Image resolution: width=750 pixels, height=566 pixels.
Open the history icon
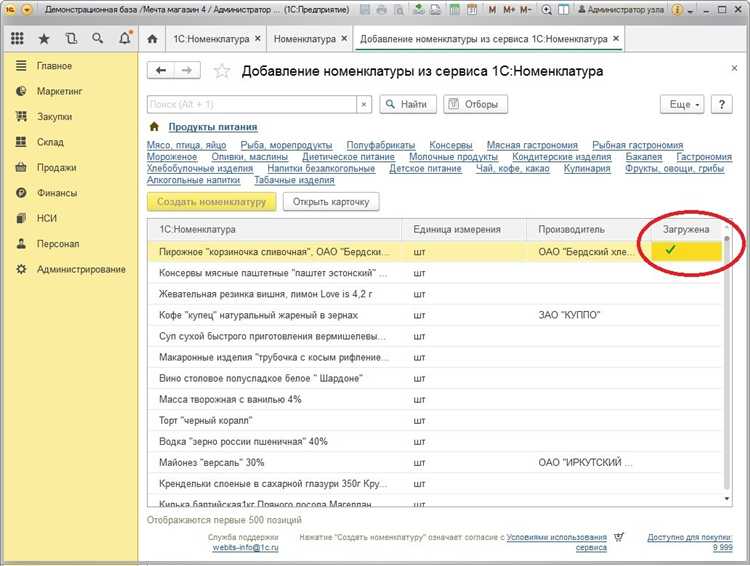[x=71, y=39]
